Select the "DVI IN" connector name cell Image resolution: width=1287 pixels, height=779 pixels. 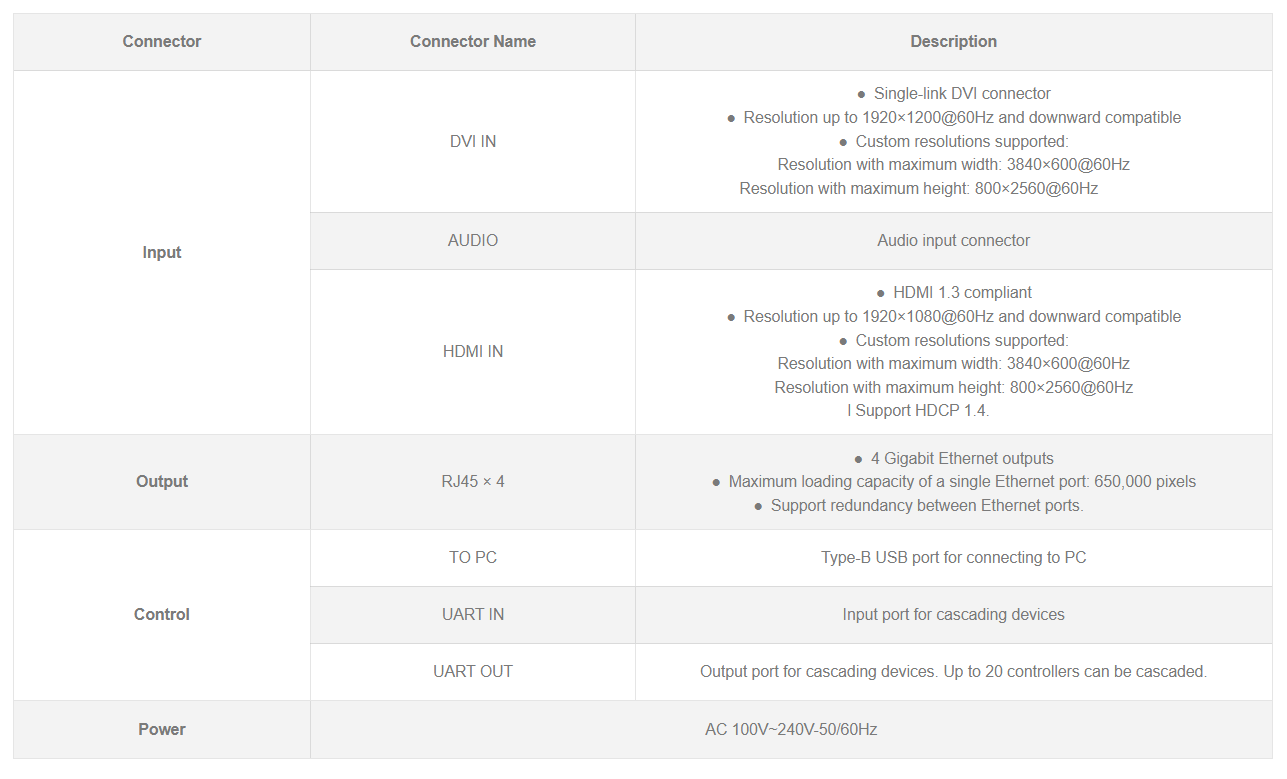click(473, 141)
